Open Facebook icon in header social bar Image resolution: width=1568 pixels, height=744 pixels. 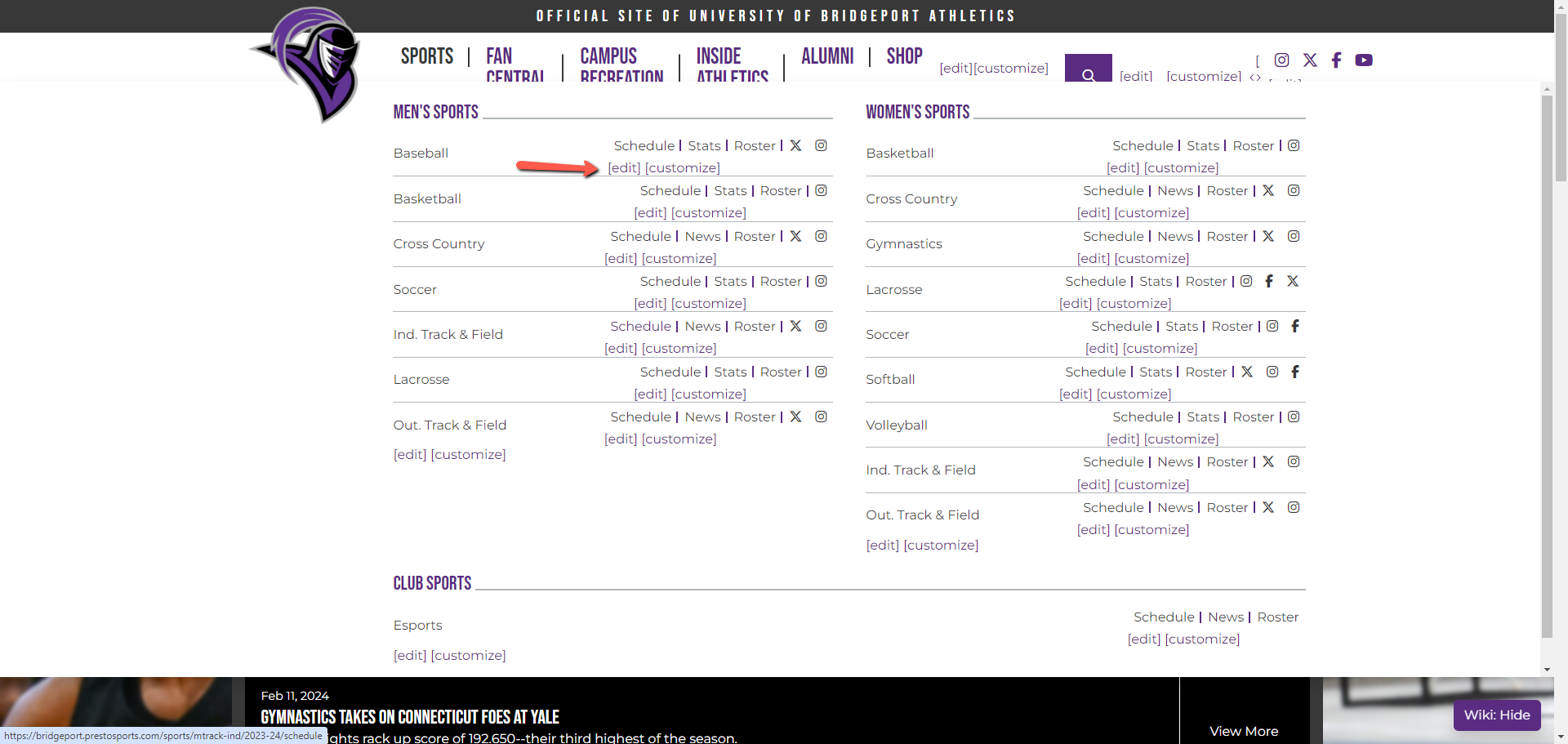coord(1336,60)
